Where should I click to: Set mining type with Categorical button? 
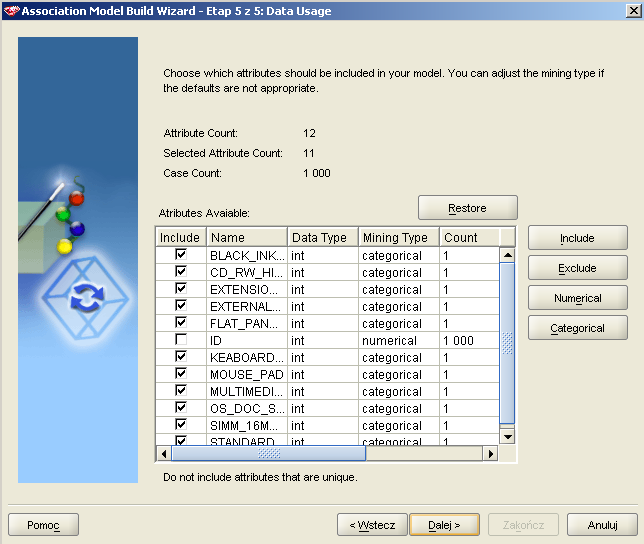click(x=577, y=328)
